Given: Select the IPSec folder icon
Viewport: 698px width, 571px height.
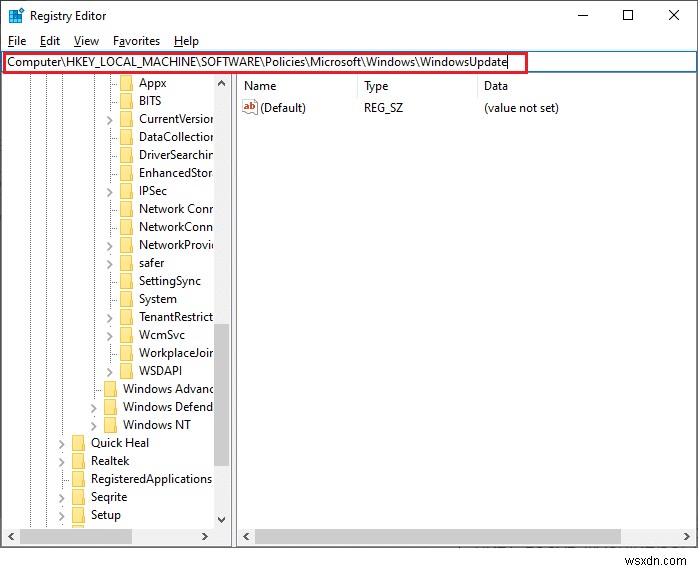Looking at the screenshot, I should tap(126, 191).
